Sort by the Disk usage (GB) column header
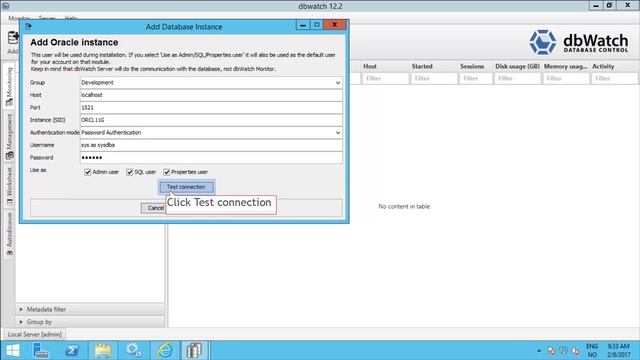The height and width of the screenshot is (360, 640). (x=517, y=66)
